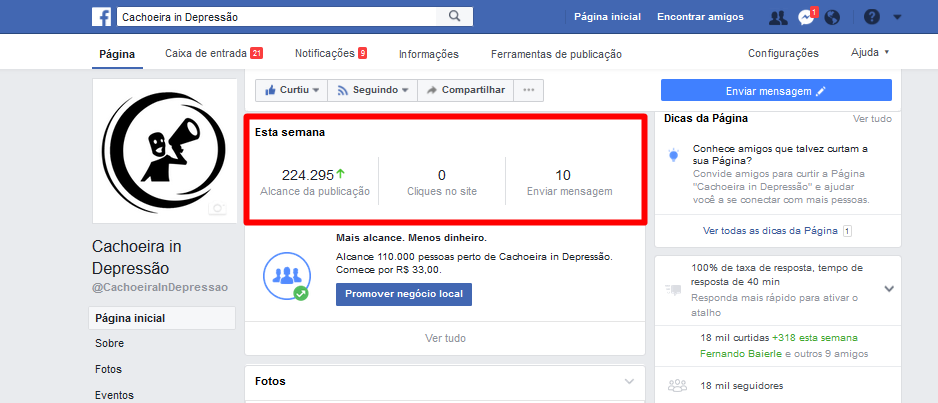This screenshot has height=403, width=938.
Task: Open the globe notifications icon
Action: 832,17
